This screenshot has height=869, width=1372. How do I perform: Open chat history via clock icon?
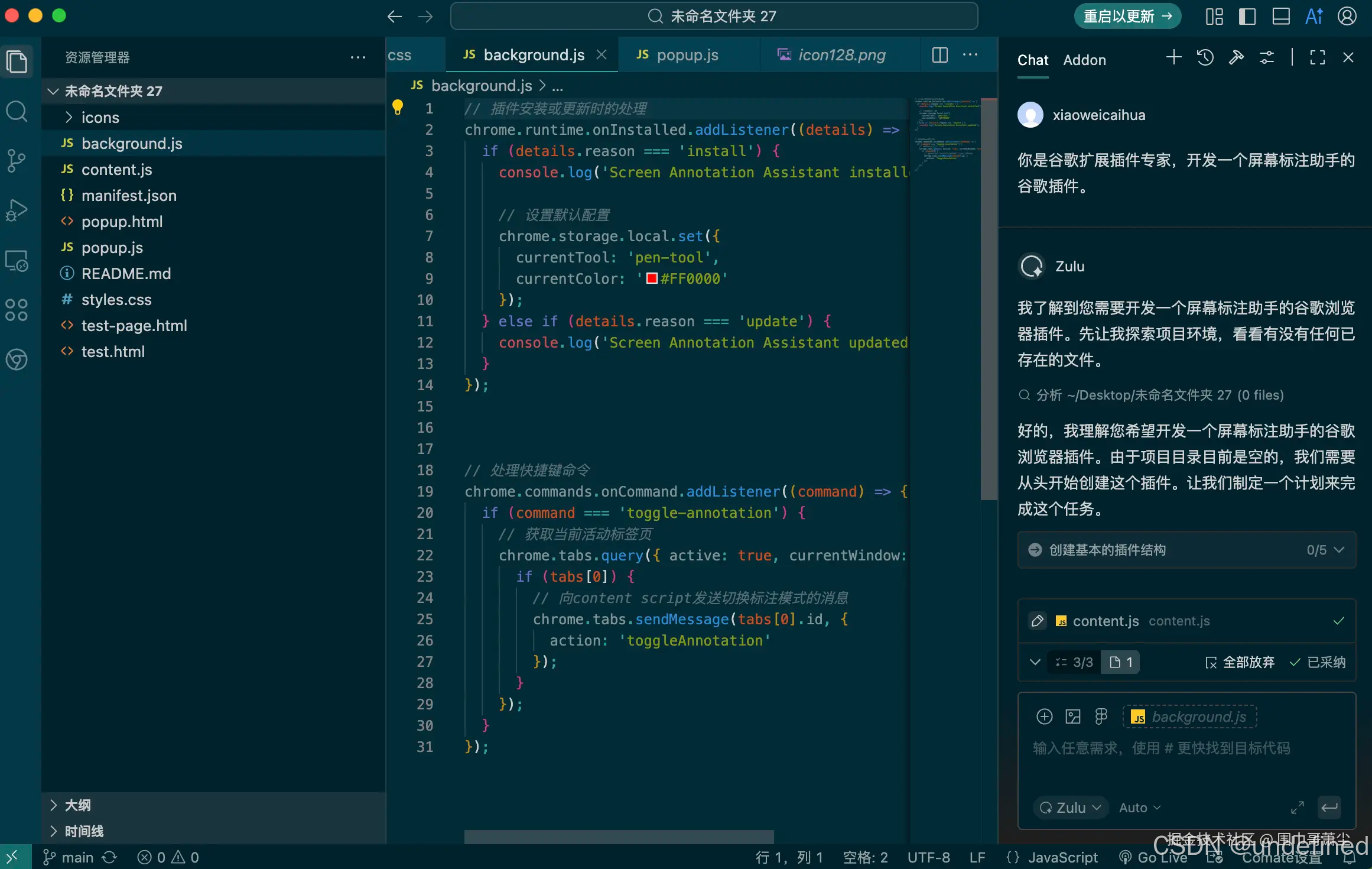click(1205, 57)
